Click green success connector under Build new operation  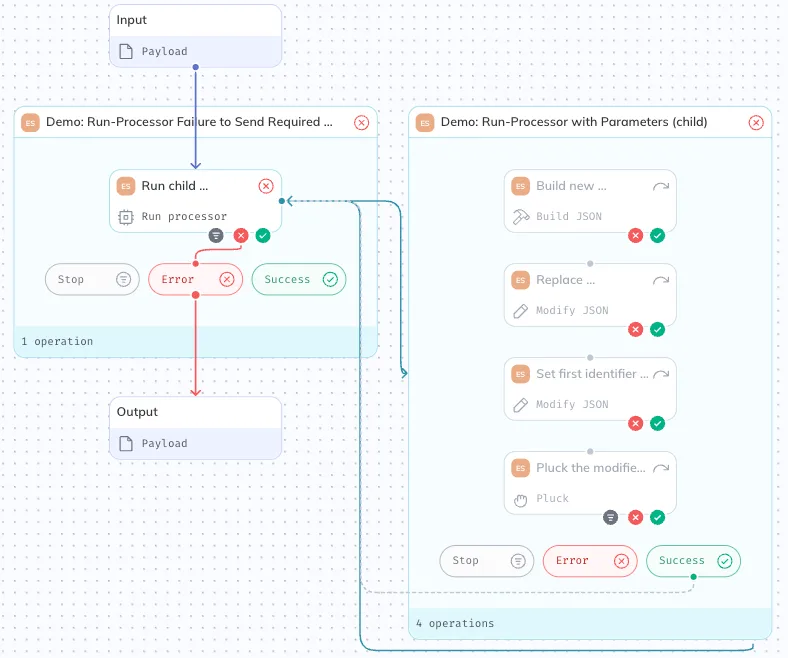pyautogui.click(x=657, y=235)
